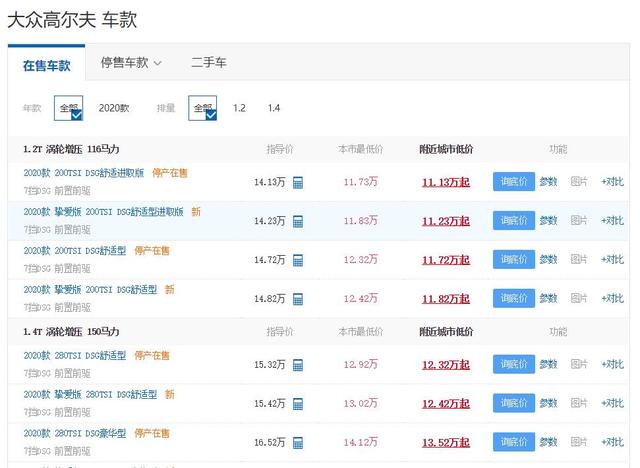Open loan calculator for 14.13万 price

pos(298,182)
